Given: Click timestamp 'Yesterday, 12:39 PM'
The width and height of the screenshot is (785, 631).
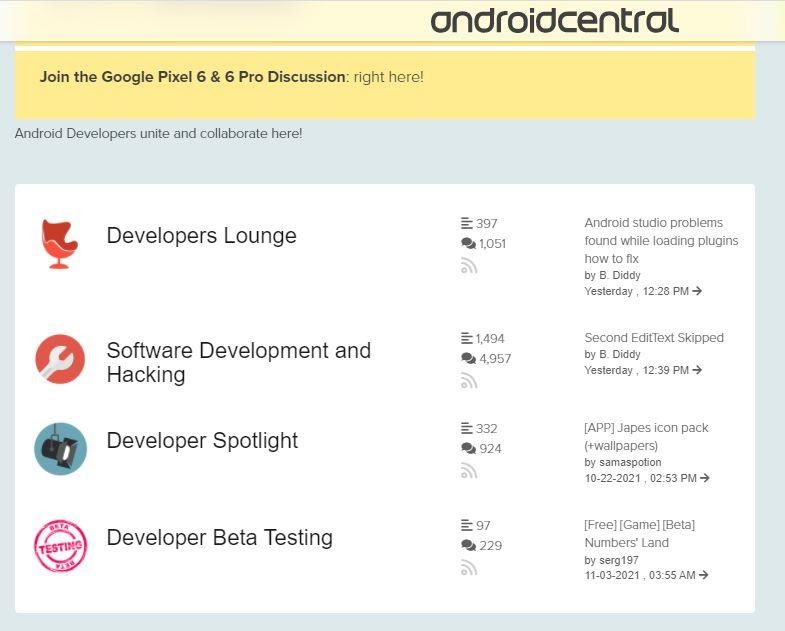Looking at the screenshot, I should tap(636, 370).
